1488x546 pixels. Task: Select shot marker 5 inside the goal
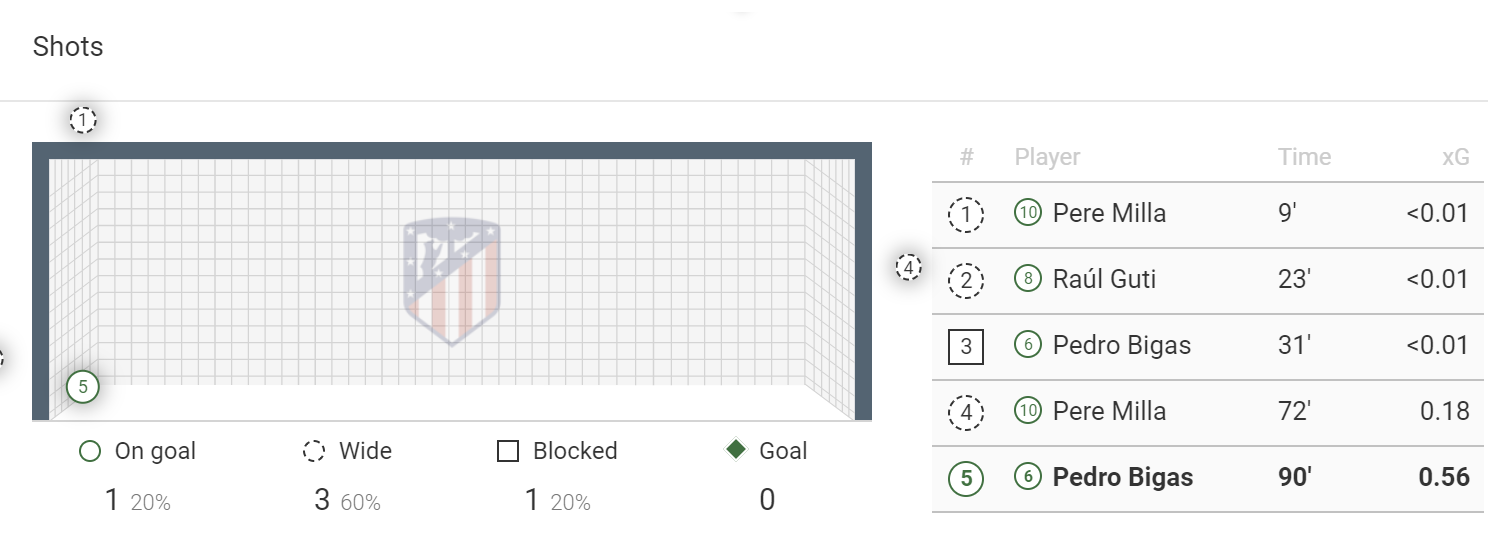[x=83, y=386]
